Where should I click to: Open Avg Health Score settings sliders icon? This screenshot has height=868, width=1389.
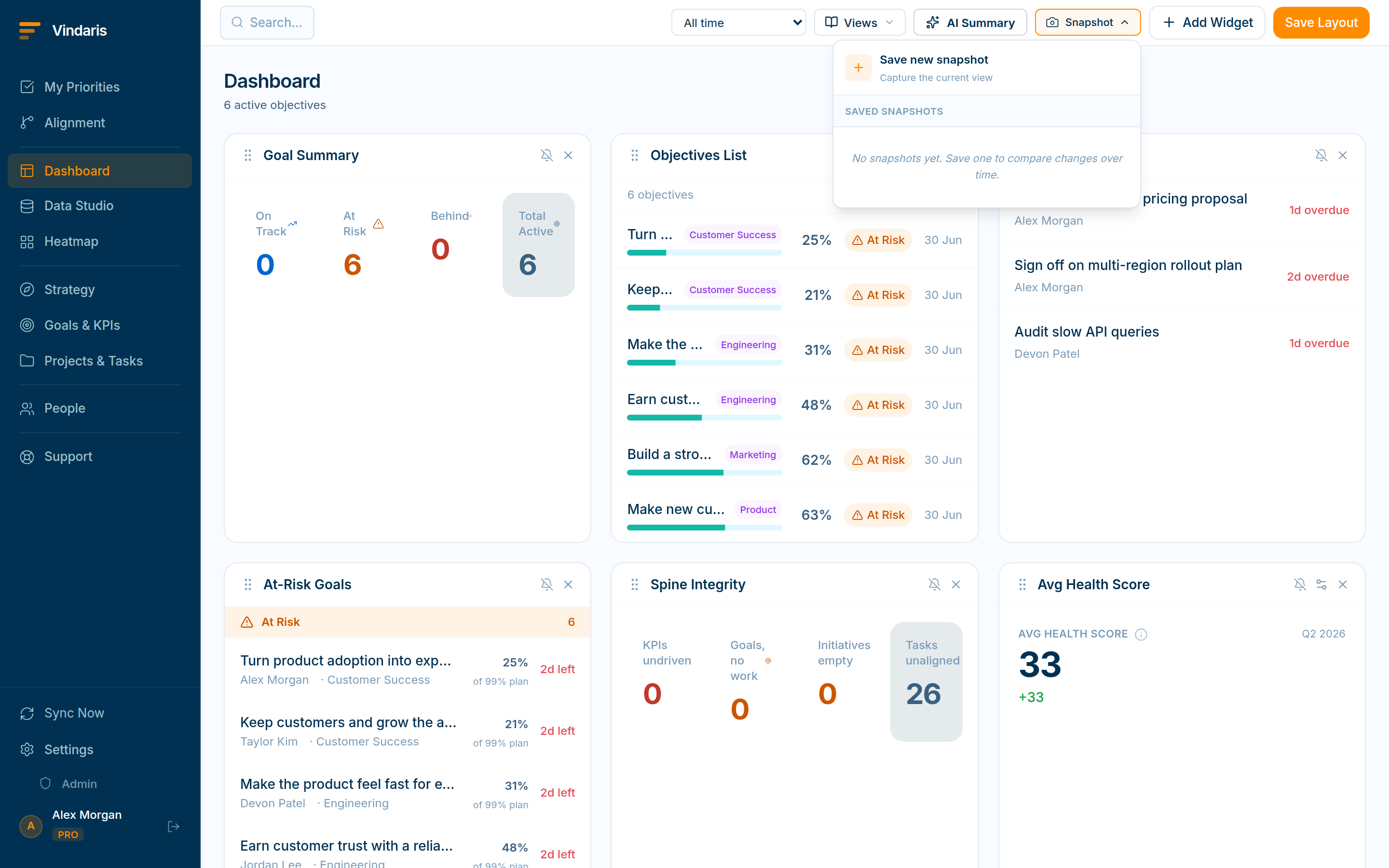click(x=1321, y=584)
